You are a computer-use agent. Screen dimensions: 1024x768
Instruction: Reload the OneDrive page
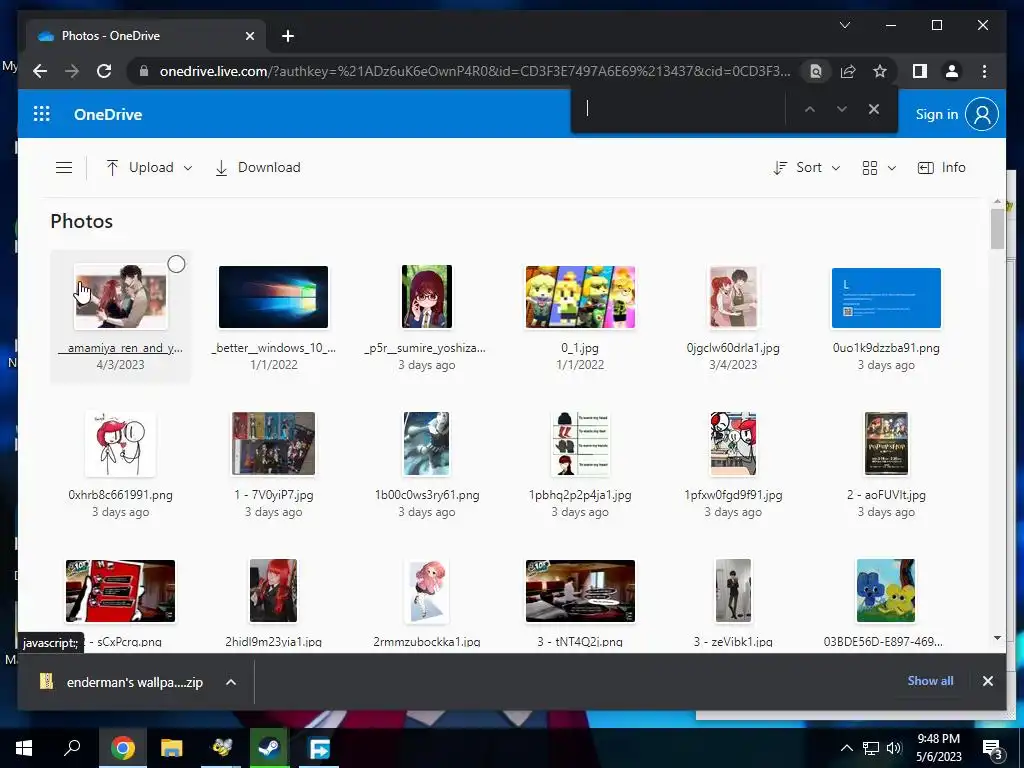(104, 71)
